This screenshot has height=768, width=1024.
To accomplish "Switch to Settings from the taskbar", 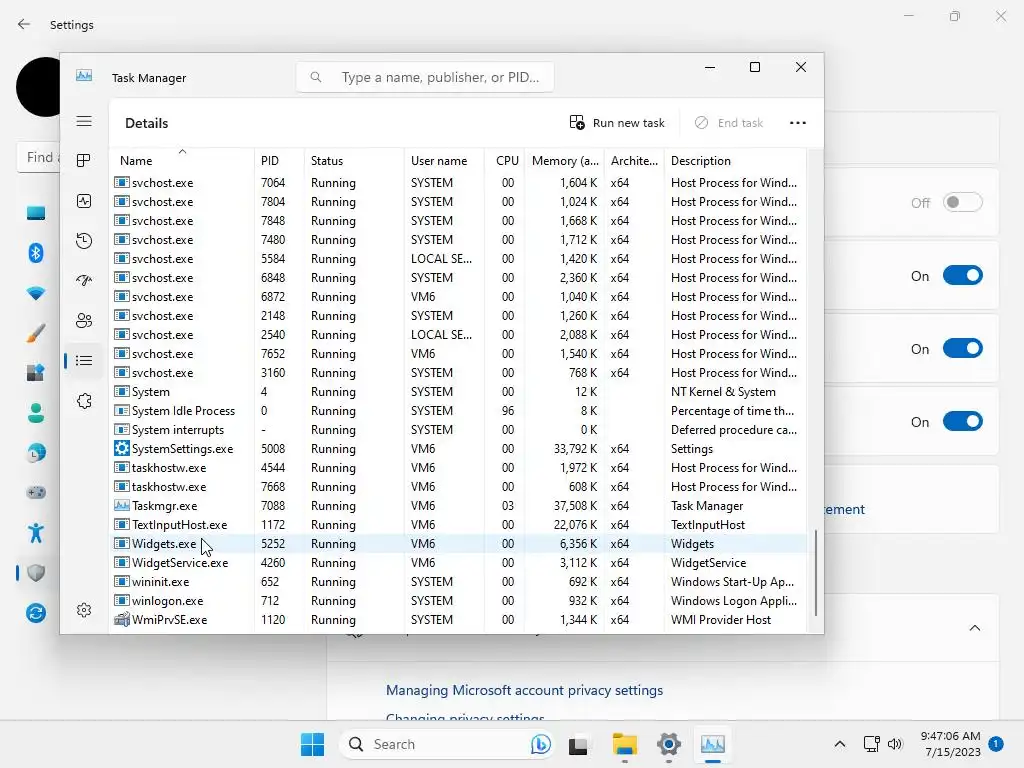I will click(x=669, y=744).
